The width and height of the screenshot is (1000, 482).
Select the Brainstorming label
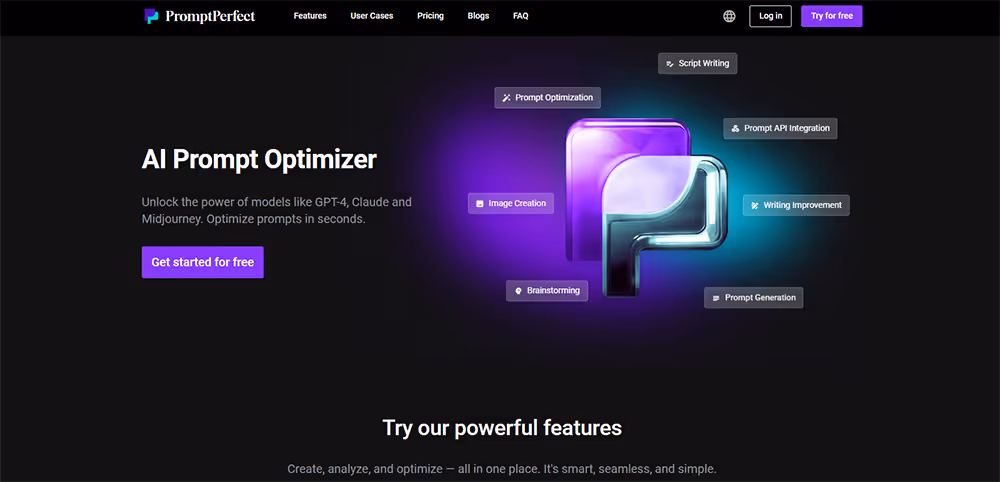pos(554,291)
